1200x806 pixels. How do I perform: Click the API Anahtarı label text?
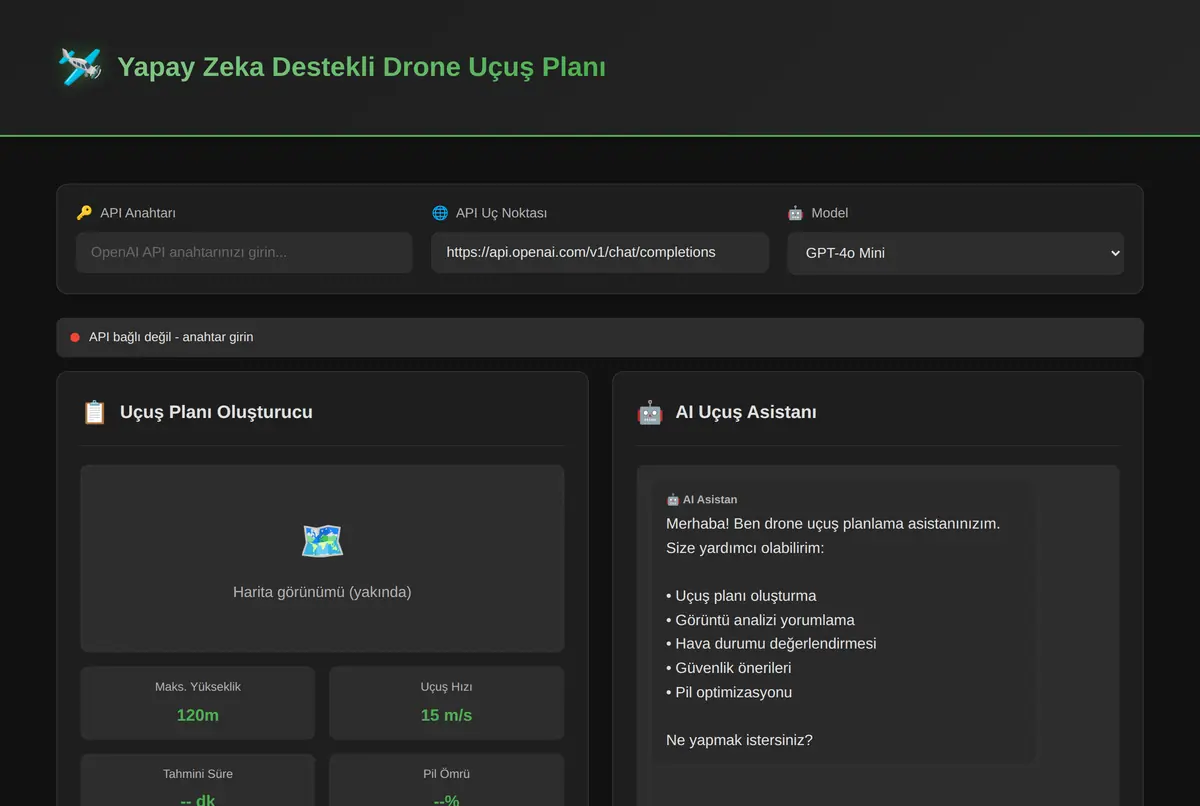click(x=138, y=213)
